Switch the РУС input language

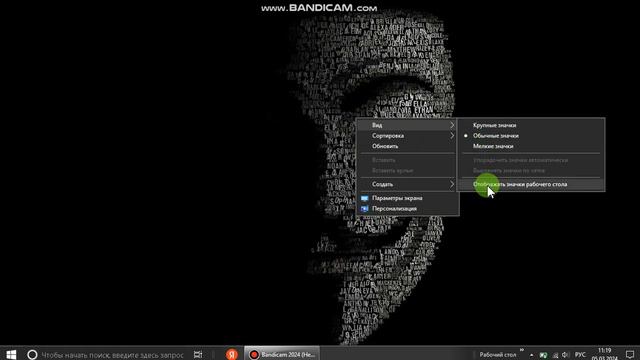[x=580, y=355]
